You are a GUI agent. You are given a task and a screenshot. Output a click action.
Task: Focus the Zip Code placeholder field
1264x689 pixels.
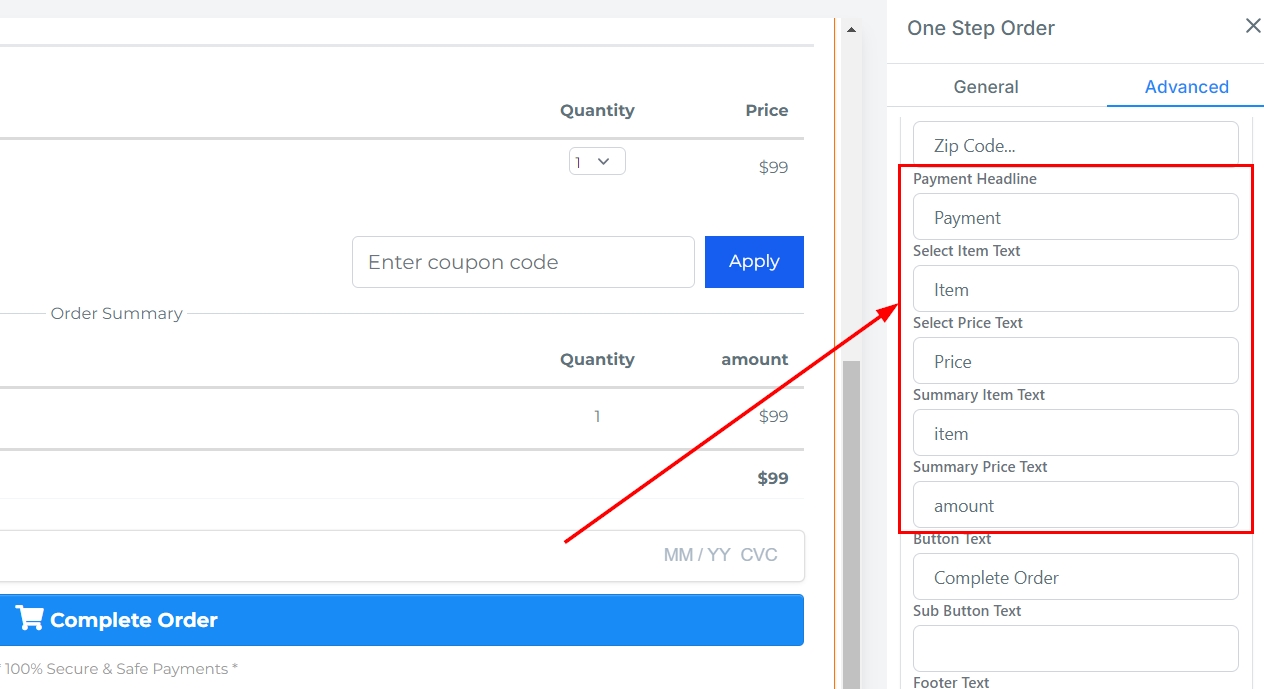1075,145
